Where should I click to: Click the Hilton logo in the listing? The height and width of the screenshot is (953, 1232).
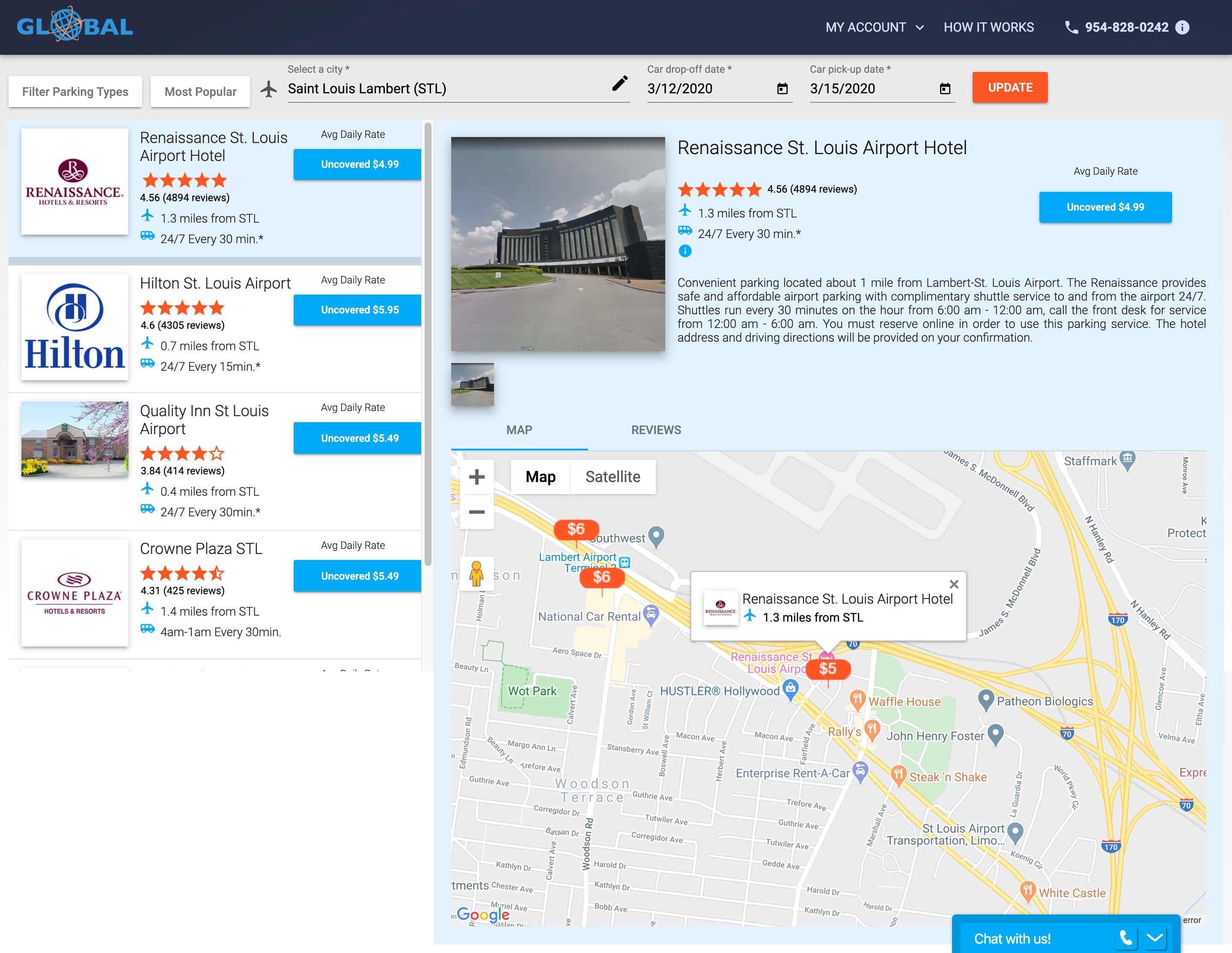pos(74,327)
